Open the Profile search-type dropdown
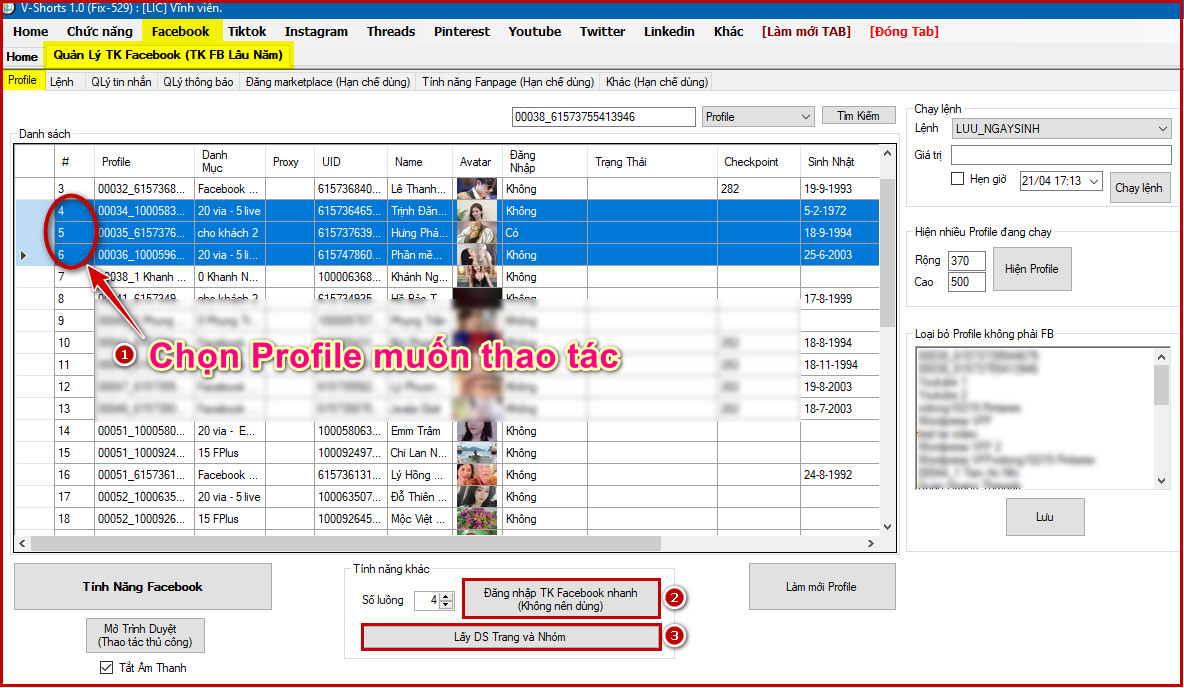 pyautogui.click(x=757, y=117)
